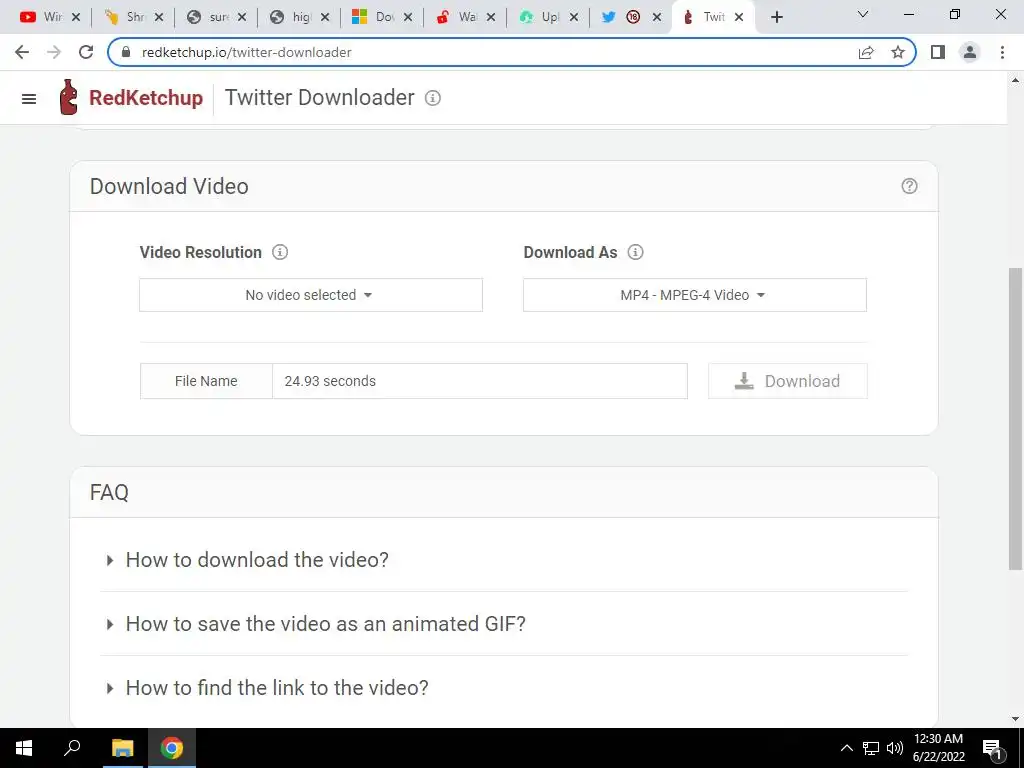1024x768 pixels.
Task: Open info icon next to Twitter Downloader title
Action: click(433, 98)
